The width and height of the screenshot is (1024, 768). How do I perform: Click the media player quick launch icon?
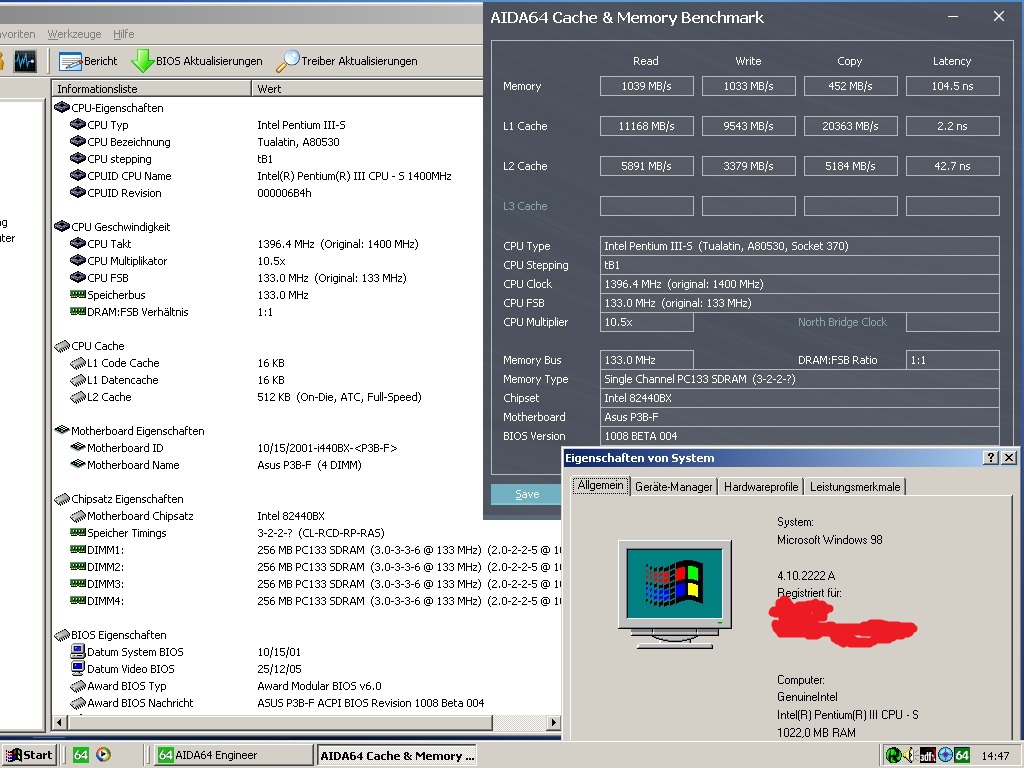pyautogui.click(x=103, y=755)
